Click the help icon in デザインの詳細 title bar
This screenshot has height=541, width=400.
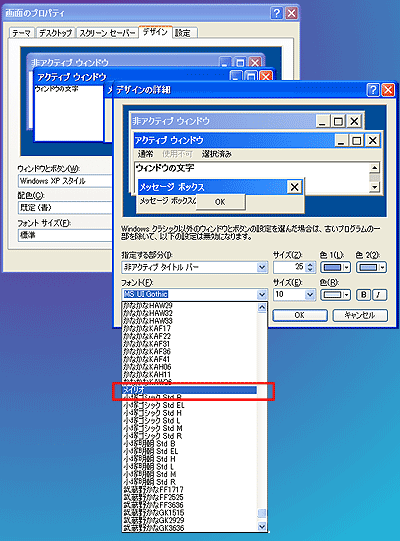373,90
